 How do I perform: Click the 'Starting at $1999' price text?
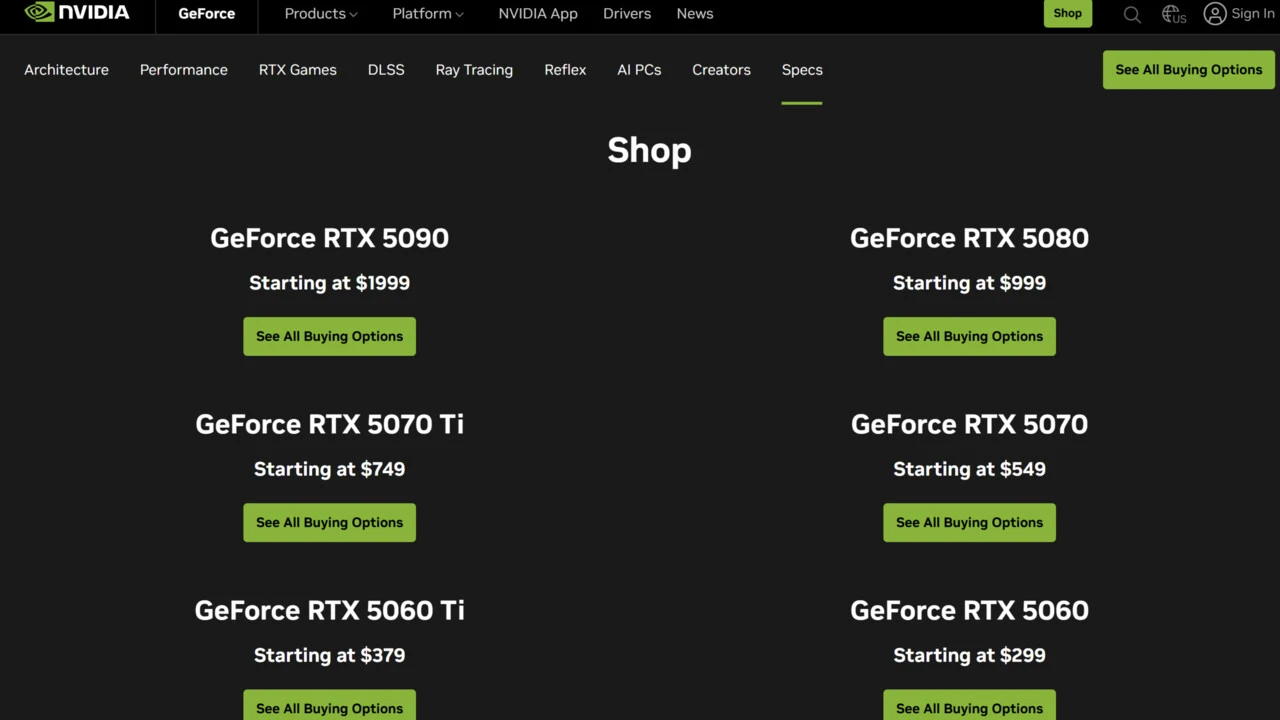(329, 283)
